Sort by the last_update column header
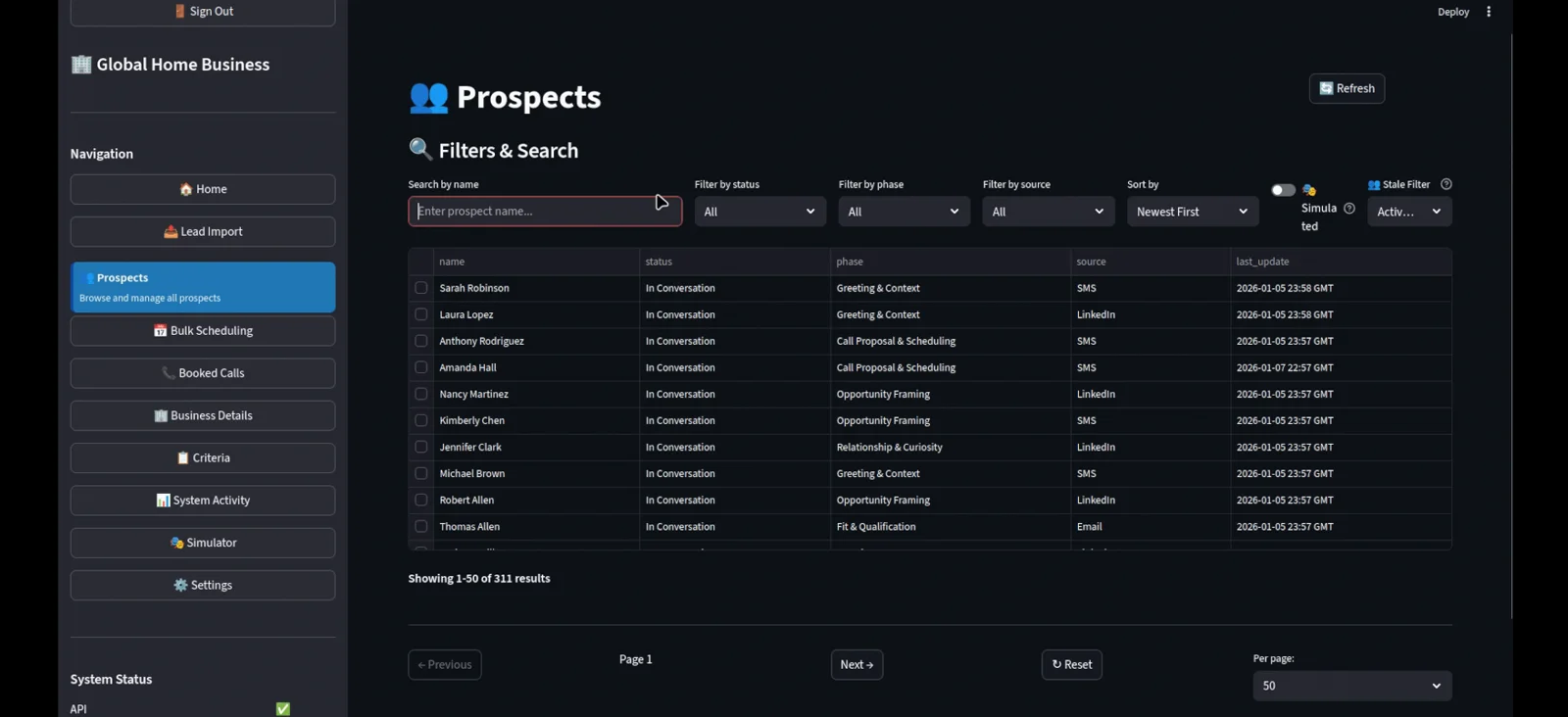 pyautogui.click(x=1342, y=262)
